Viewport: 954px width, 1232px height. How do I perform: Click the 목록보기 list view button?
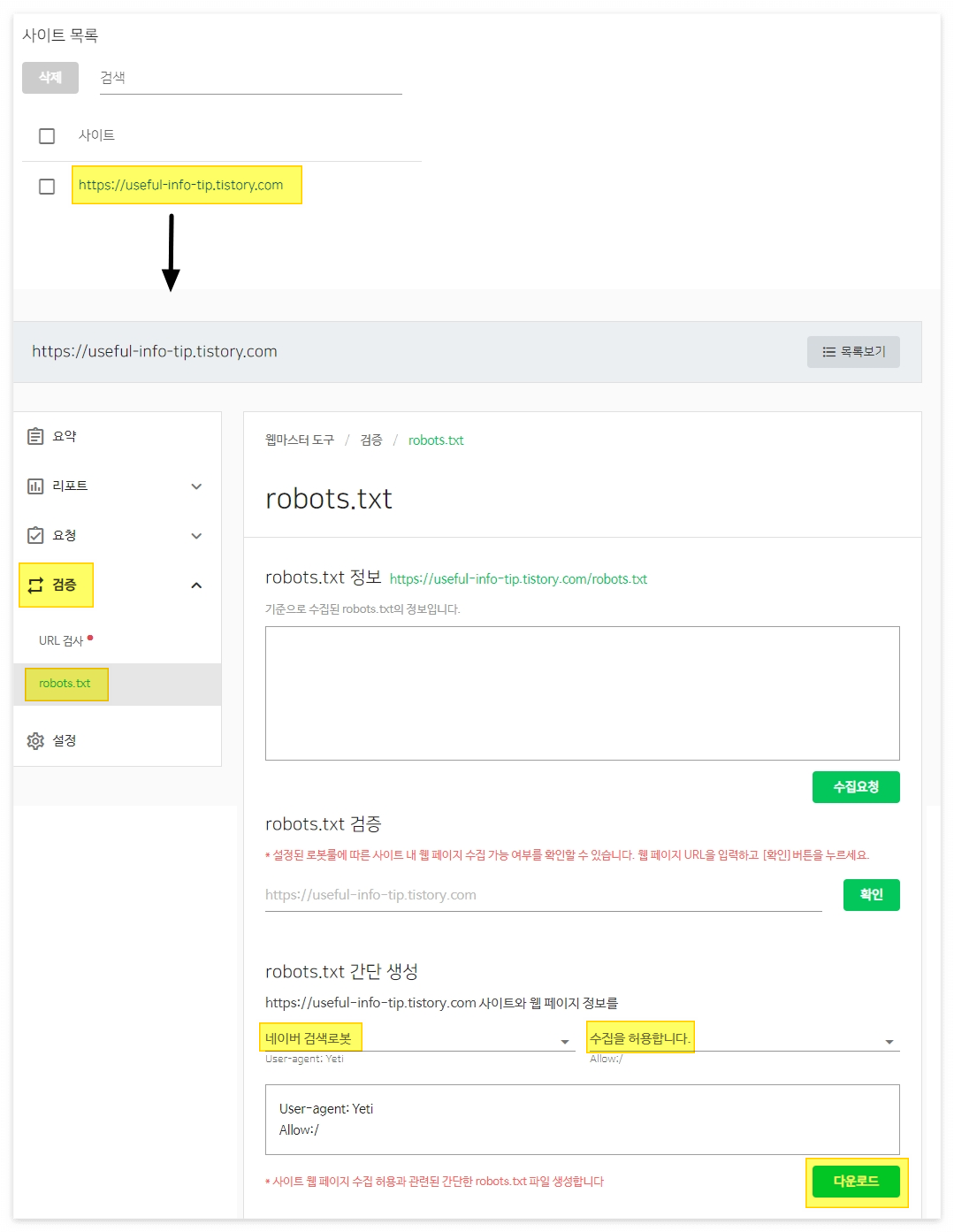[853, 352]
